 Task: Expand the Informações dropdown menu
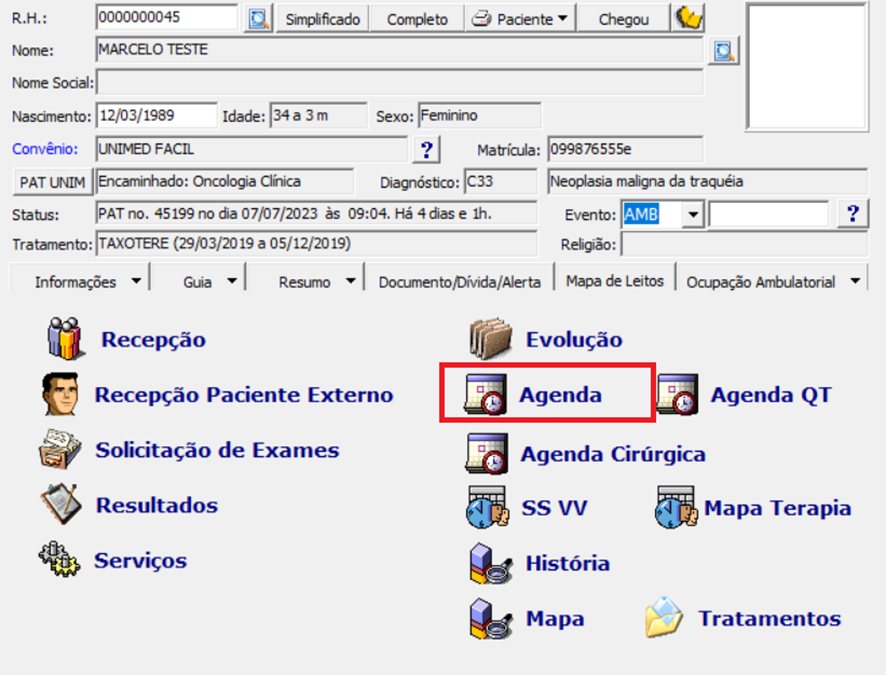click(136, 281)
